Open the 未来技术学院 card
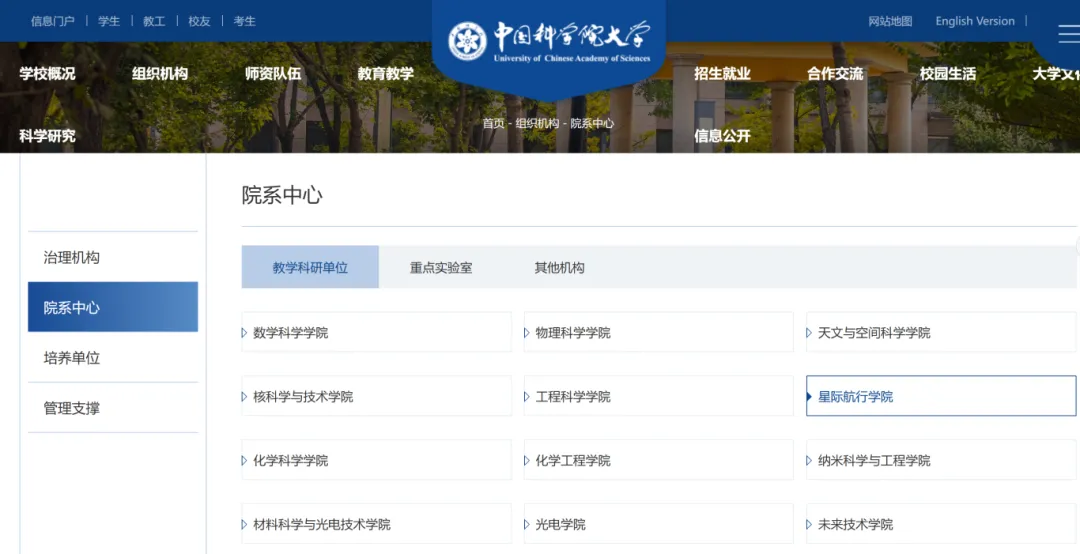Image resolution: width=1080 pixels, height=554 pixels. (x=941, y=524)
